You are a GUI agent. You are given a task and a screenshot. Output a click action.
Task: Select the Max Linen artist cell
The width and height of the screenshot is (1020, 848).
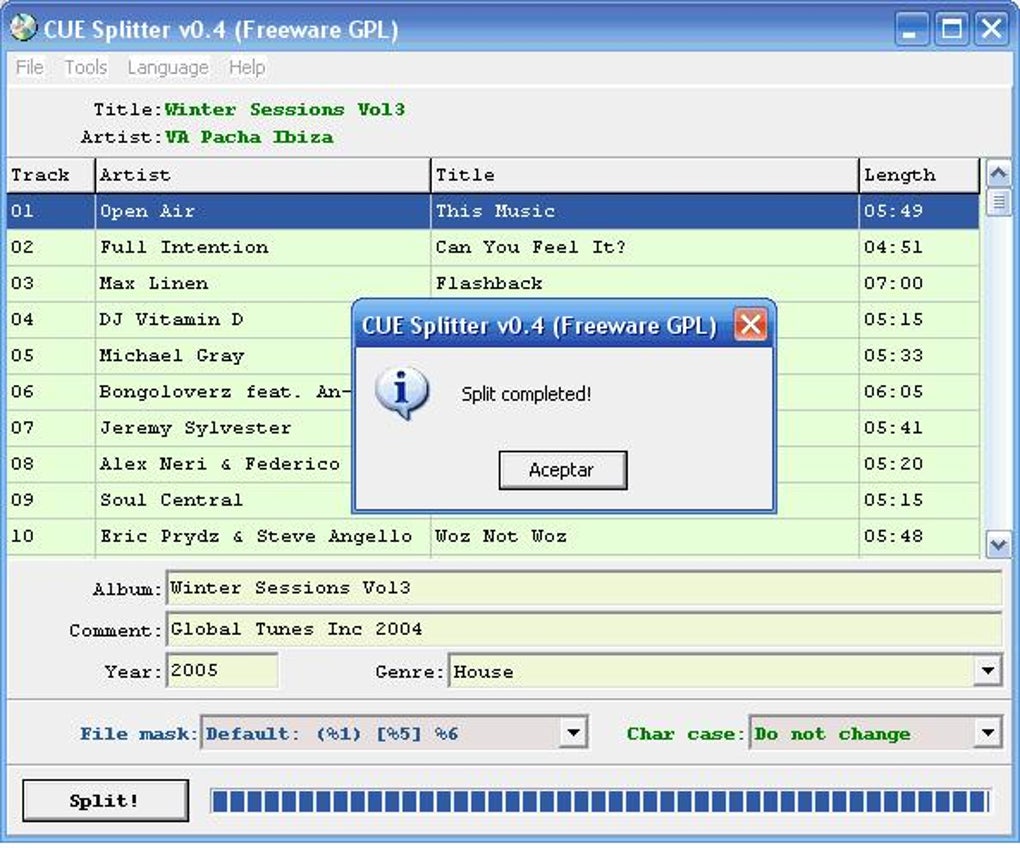(x=263, y=283)
